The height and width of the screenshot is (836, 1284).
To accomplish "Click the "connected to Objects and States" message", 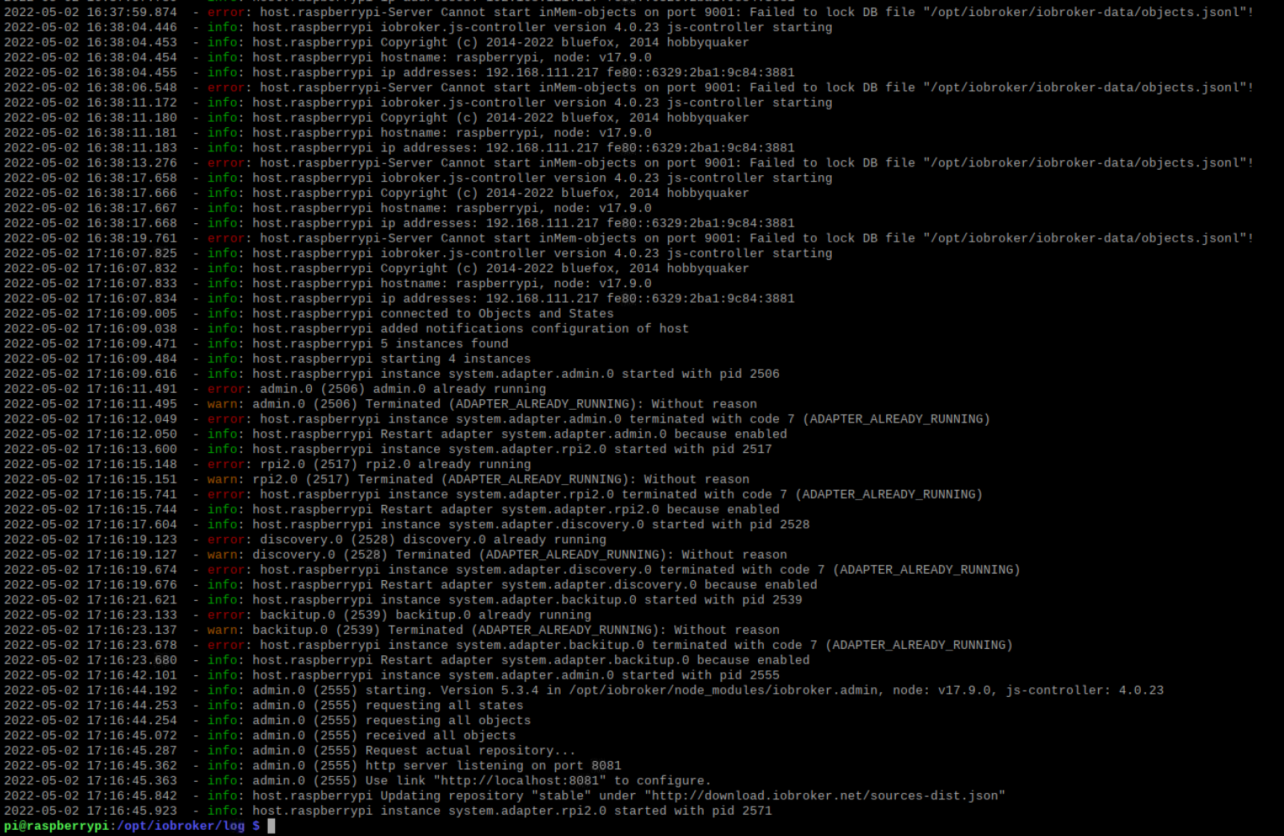I will [497, 314].
